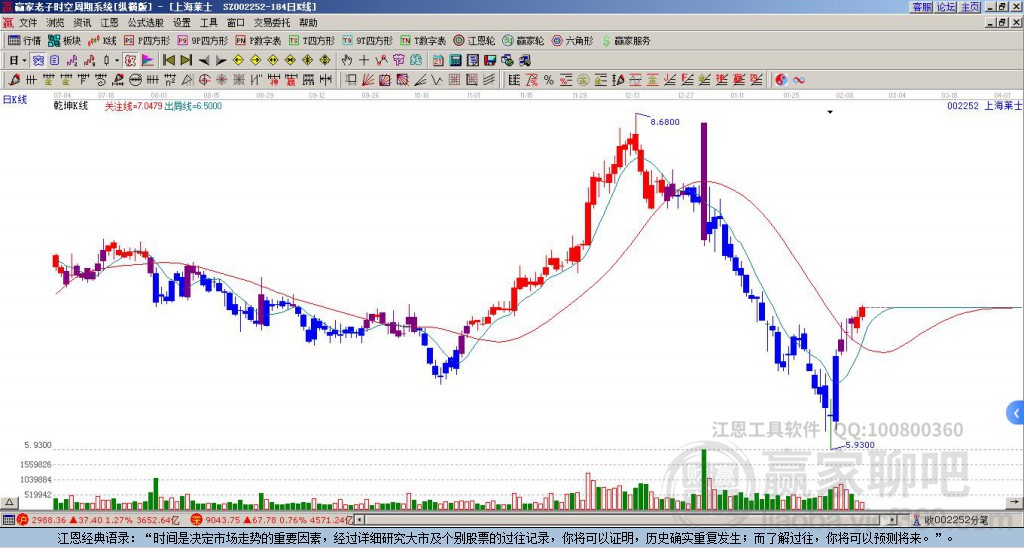This screenshot has height=548, width=1024.
Task: Open the 设置 menu
Action: click(x=182, y=23)
